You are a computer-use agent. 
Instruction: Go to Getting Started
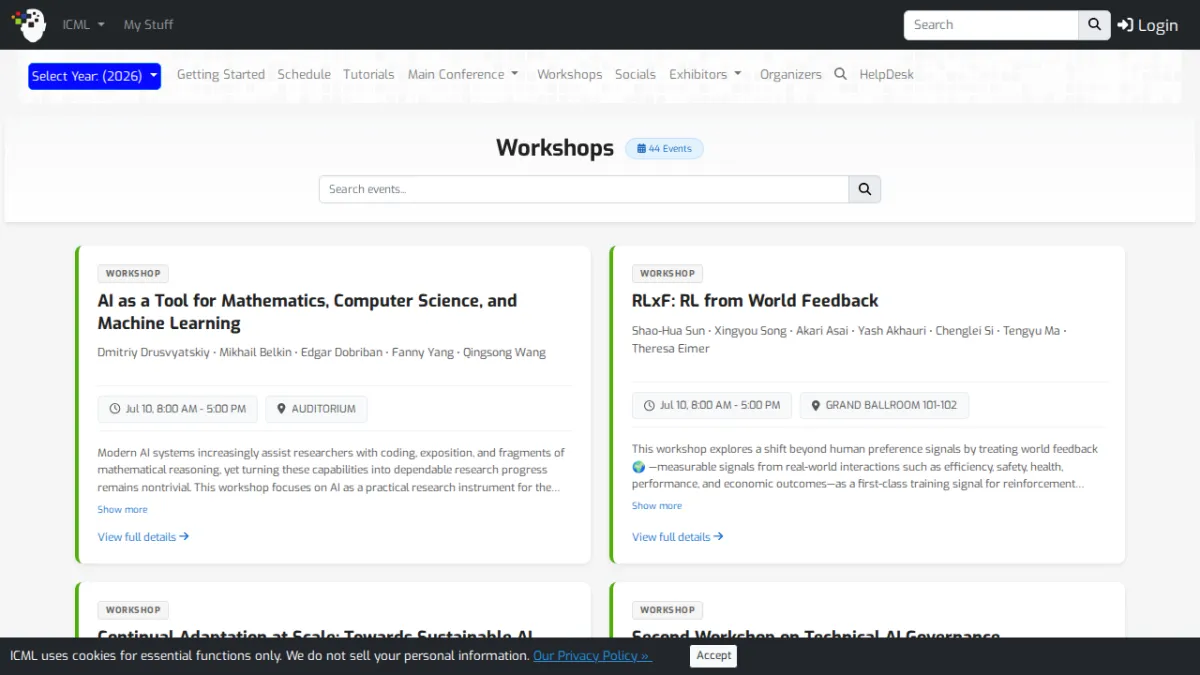tap(221, 74)
